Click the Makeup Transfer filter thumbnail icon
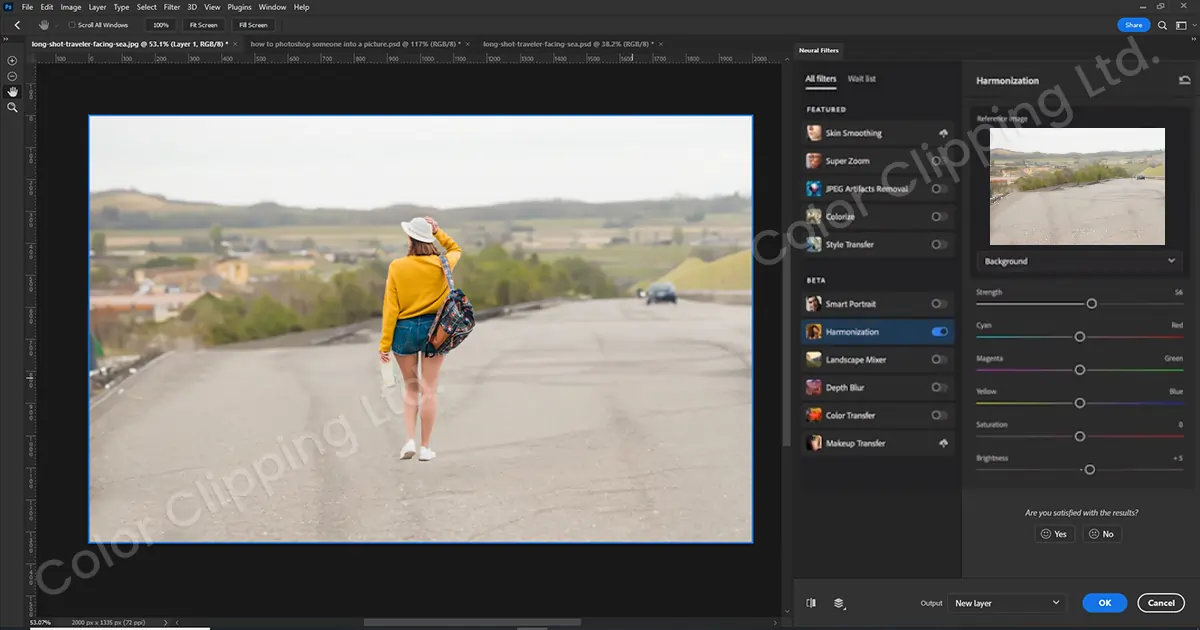This screenshot has width=1200, height=630. pos(813,443)
